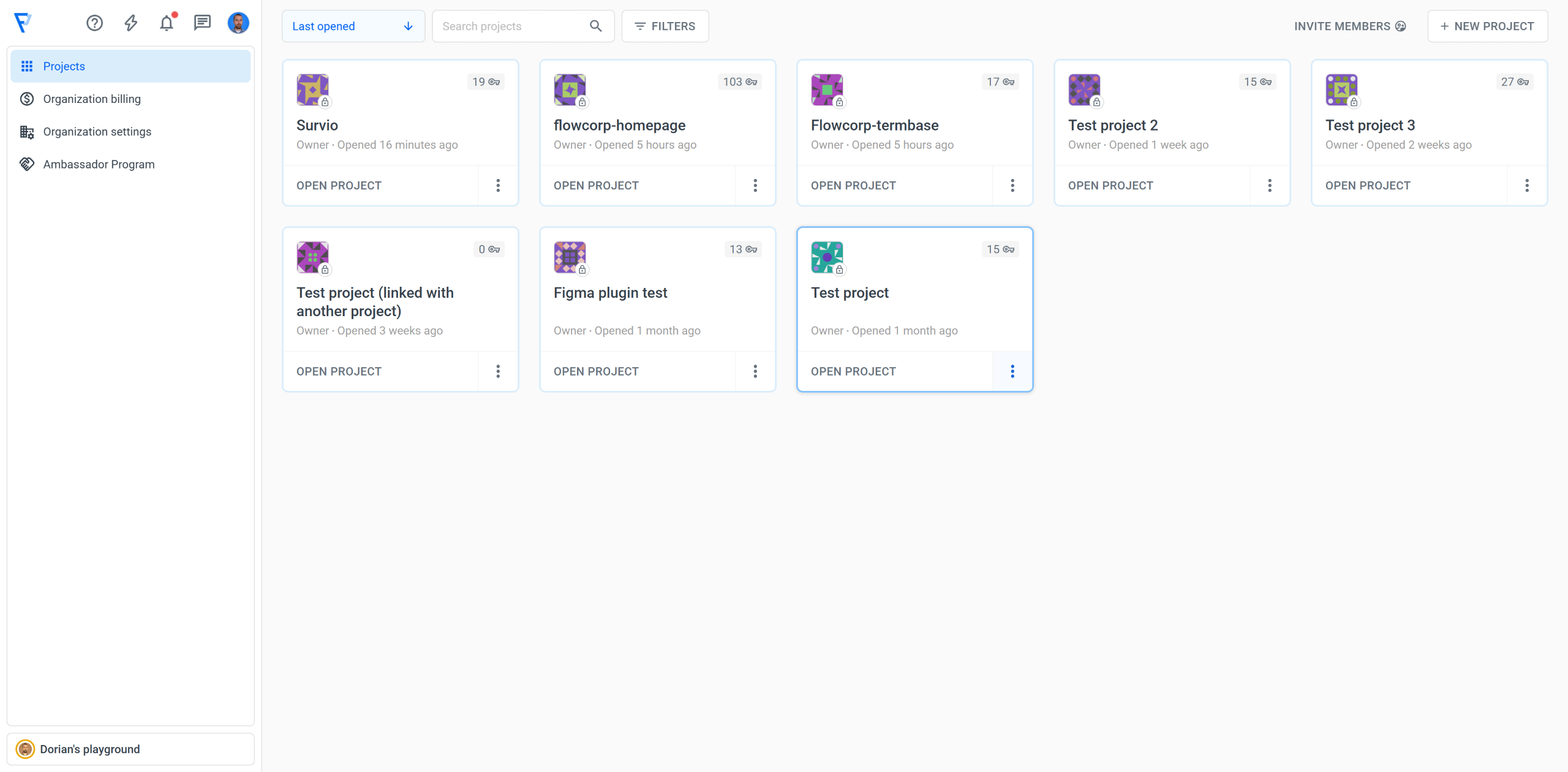Go to Ambassador Program
Screen dimensions: 1568x772
[99, 164]
